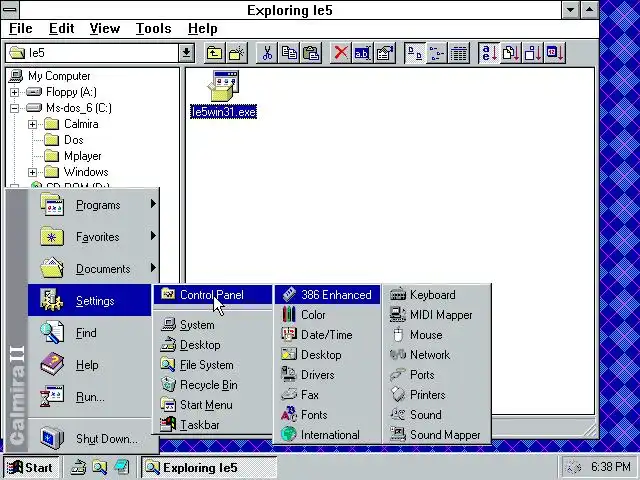640x480 pixels.
Task: Switch to details view
Action: pos(459,53)
